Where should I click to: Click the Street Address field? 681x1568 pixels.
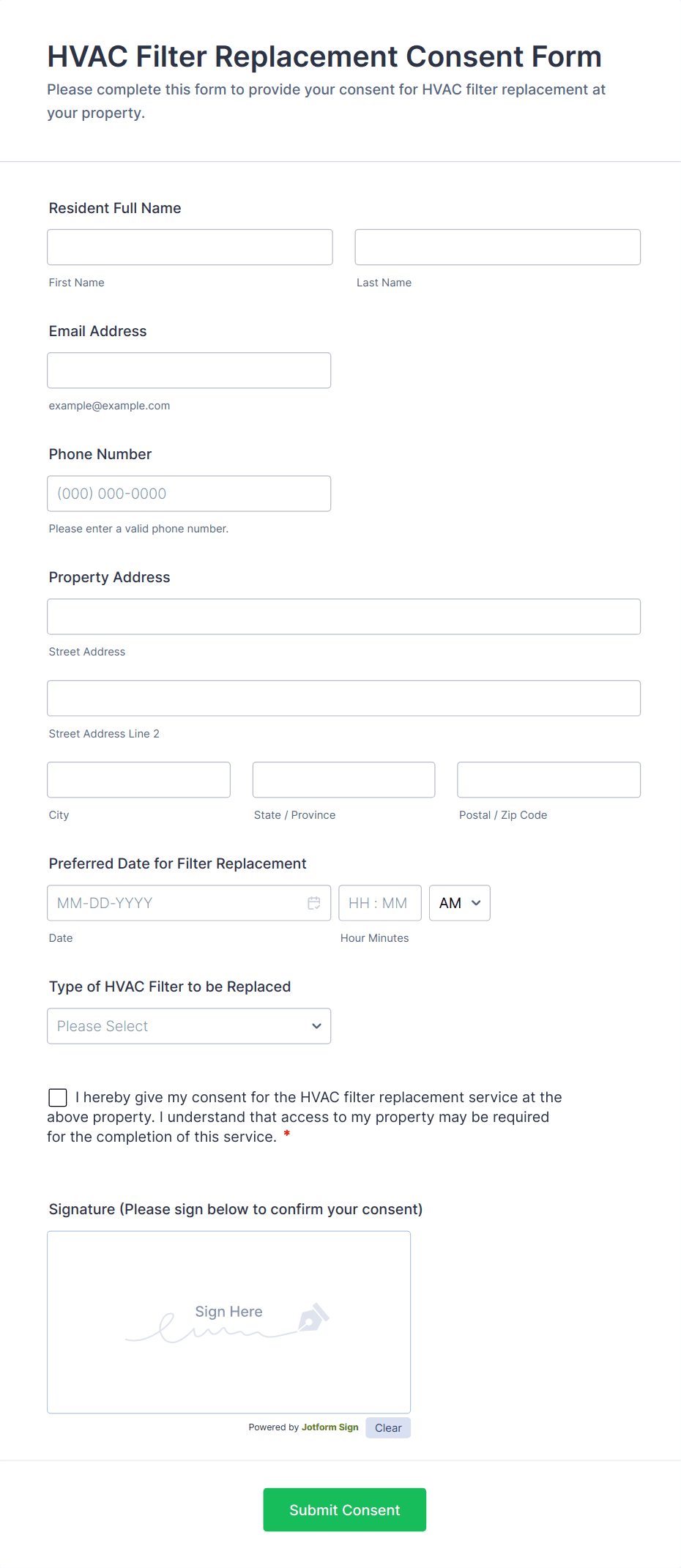pos(343,616)
